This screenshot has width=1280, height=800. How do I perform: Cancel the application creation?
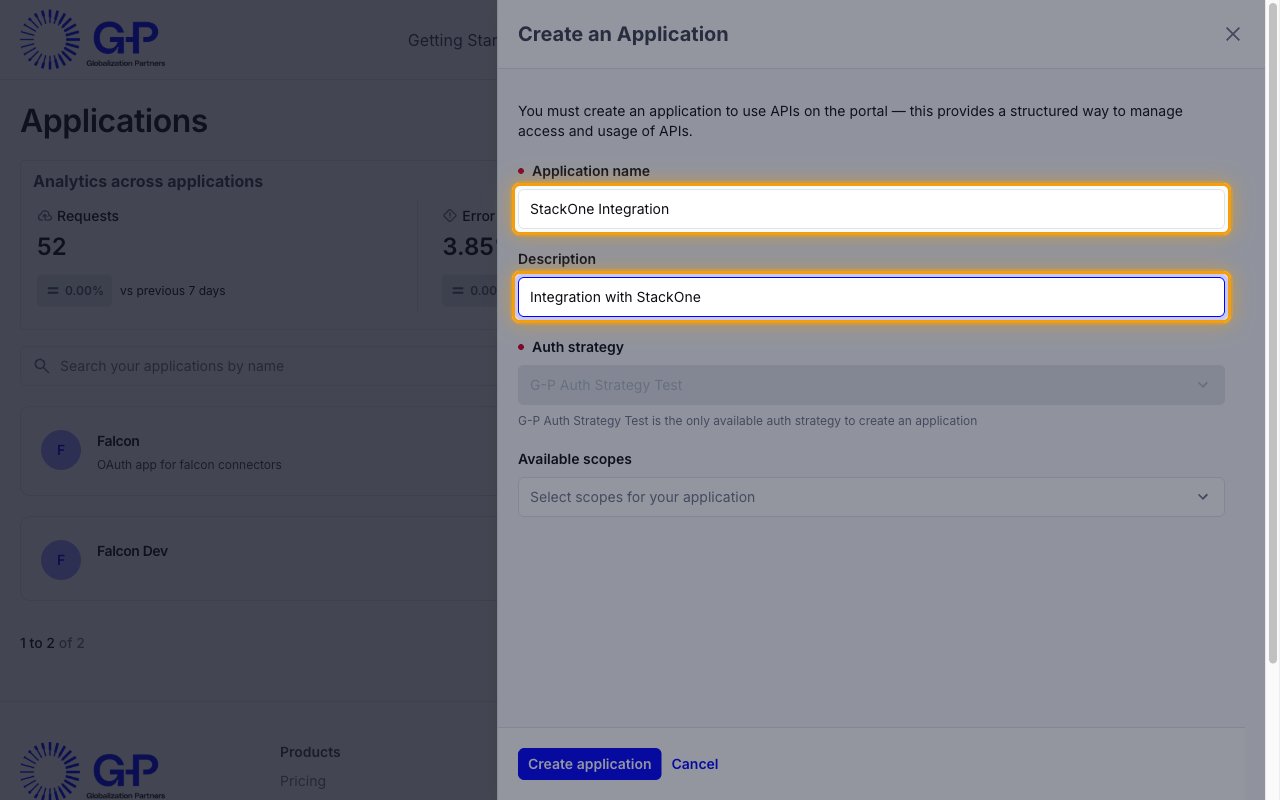pyautogui.click(x=694, y=764)
